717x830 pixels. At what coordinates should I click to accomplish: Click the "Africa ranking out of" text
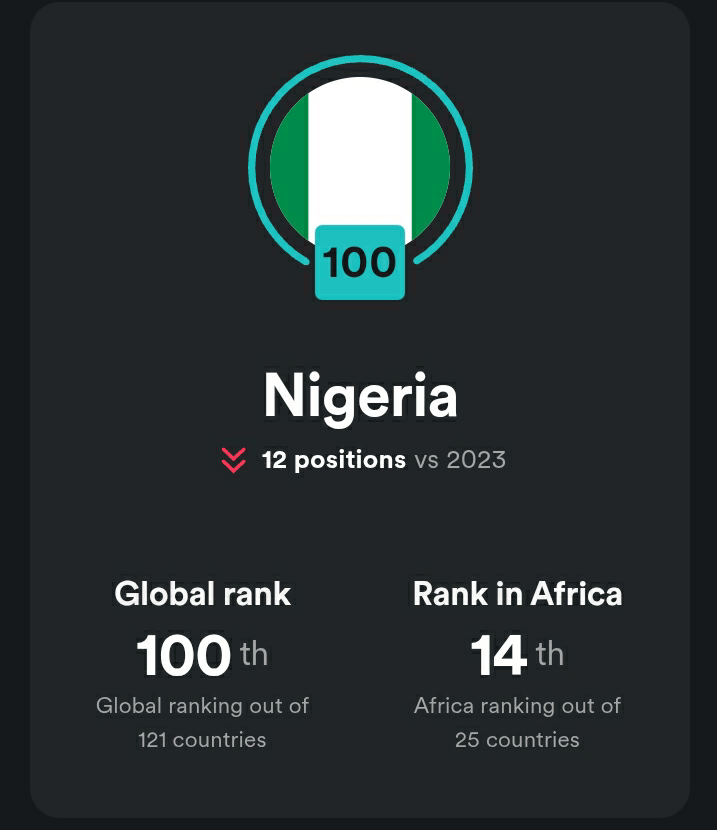[x=517, y=706]
